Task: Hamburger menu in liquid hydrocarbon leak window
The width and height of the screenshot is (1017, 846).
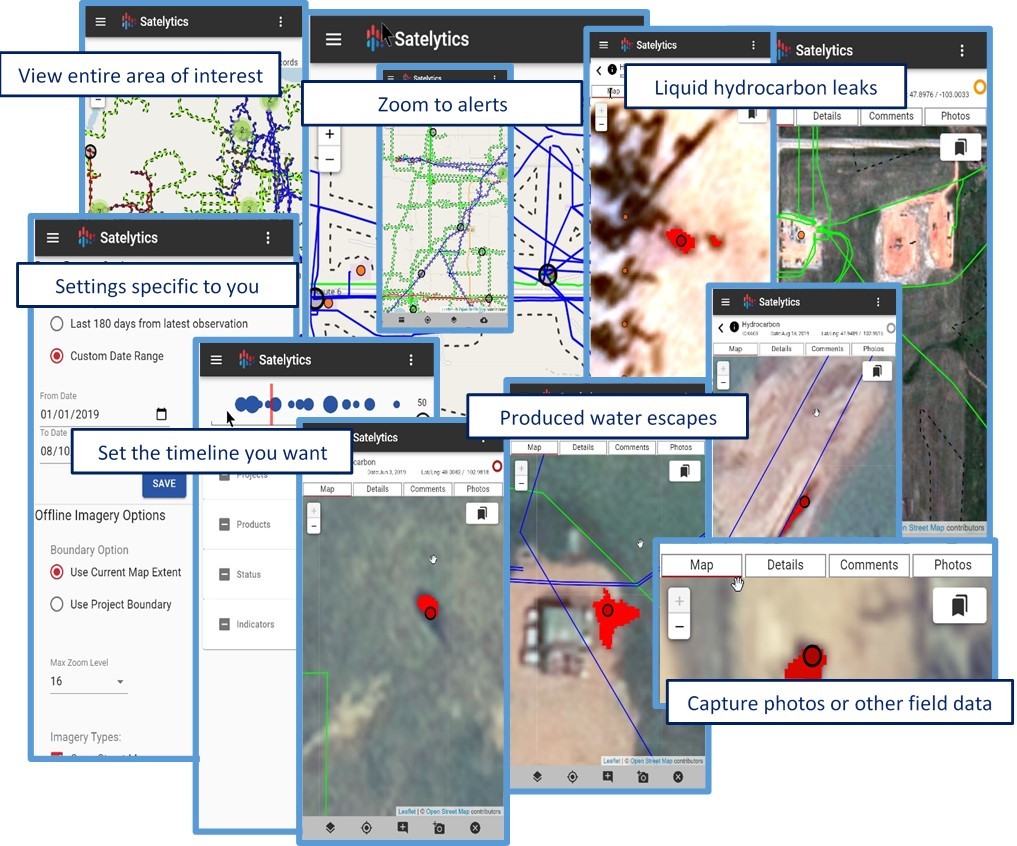Action: [603, 45]
